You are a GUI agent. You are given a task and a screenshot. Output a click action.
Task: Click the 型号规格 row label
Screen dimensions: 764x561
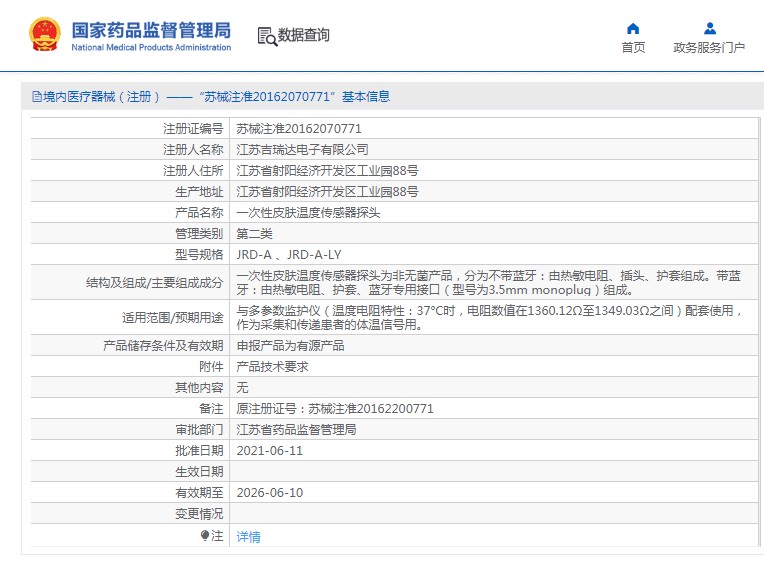tap(199, 254)
